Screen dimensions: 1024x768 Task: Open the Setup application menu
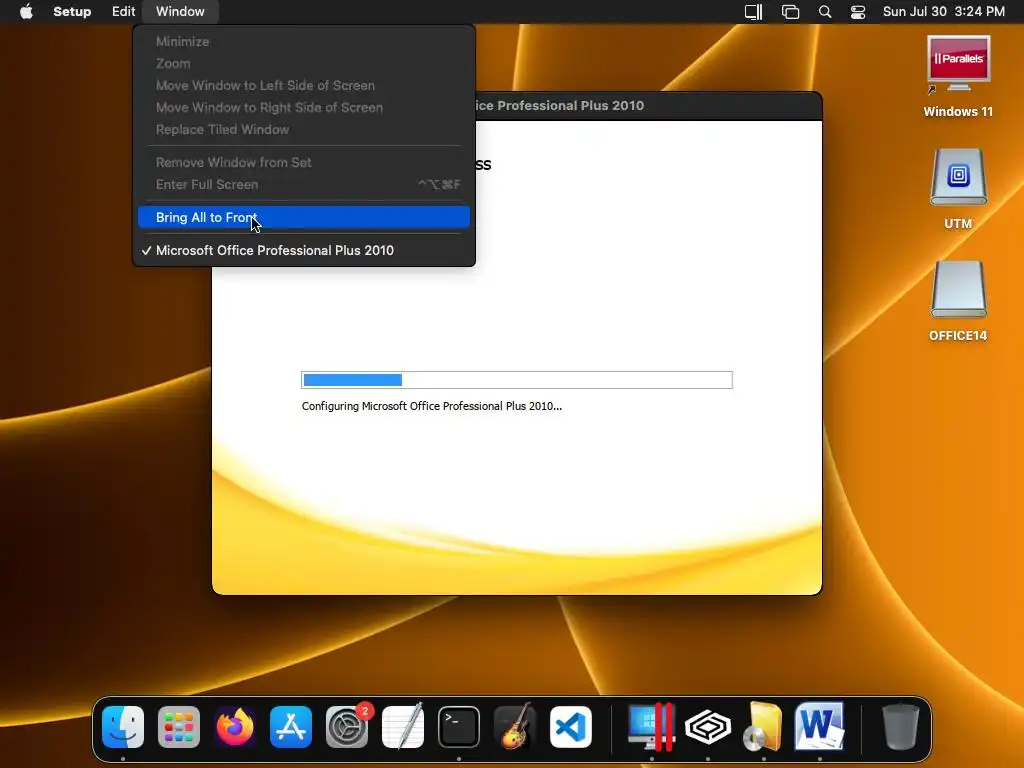coord(72,12)
